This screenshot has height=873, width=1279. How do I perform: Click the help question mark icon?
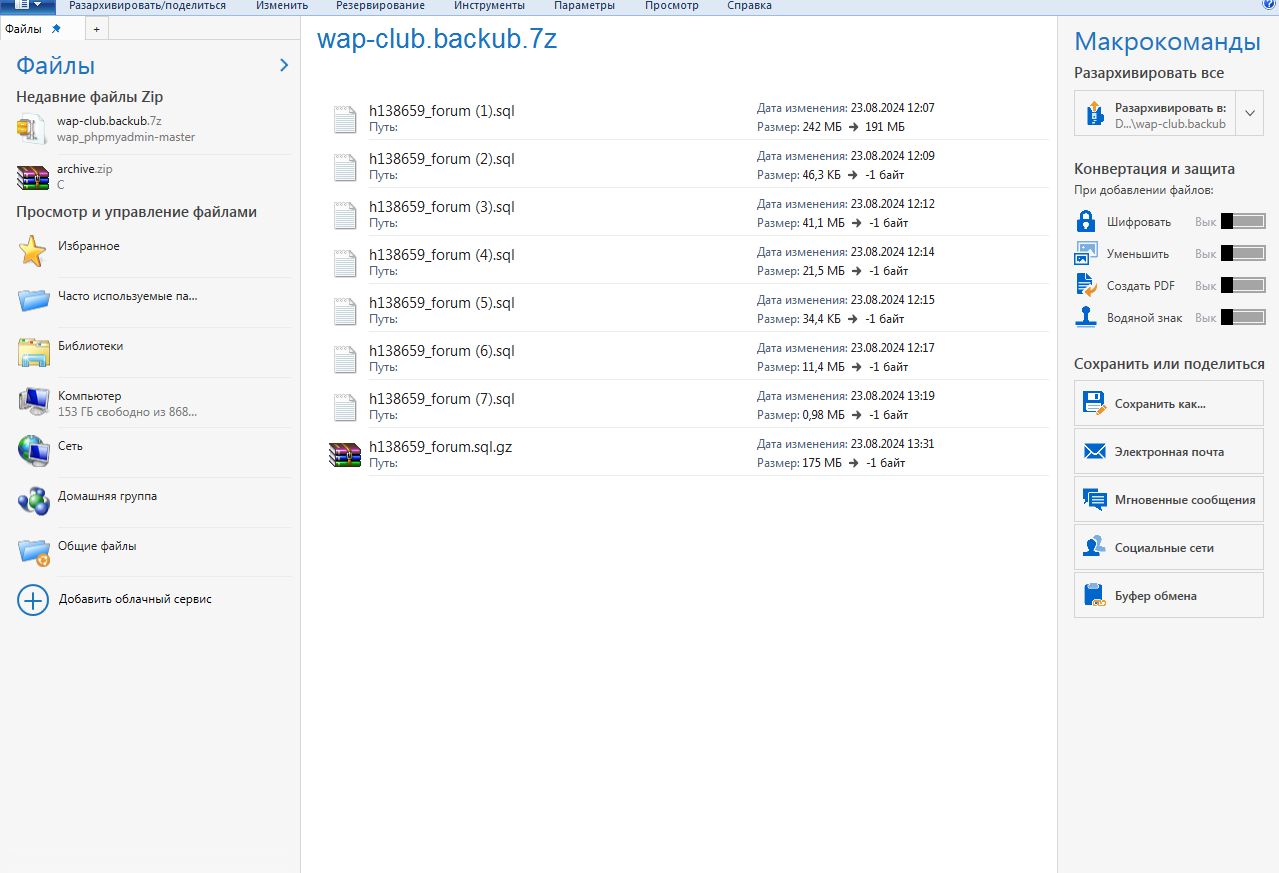tap(1269, 5)
